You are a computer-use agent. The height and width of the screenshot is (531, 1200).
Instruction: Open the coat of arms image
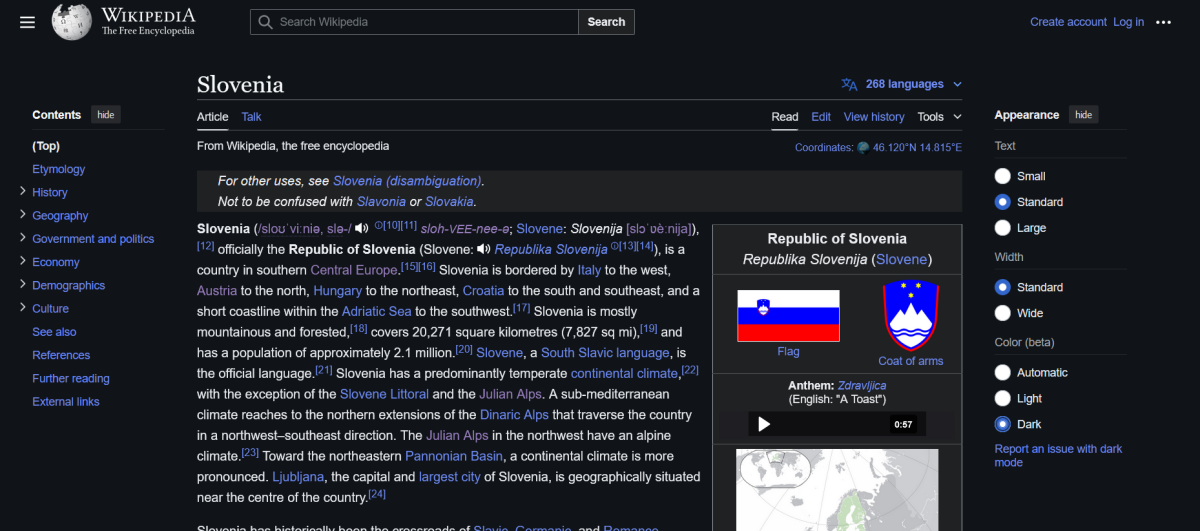point(910,316)
